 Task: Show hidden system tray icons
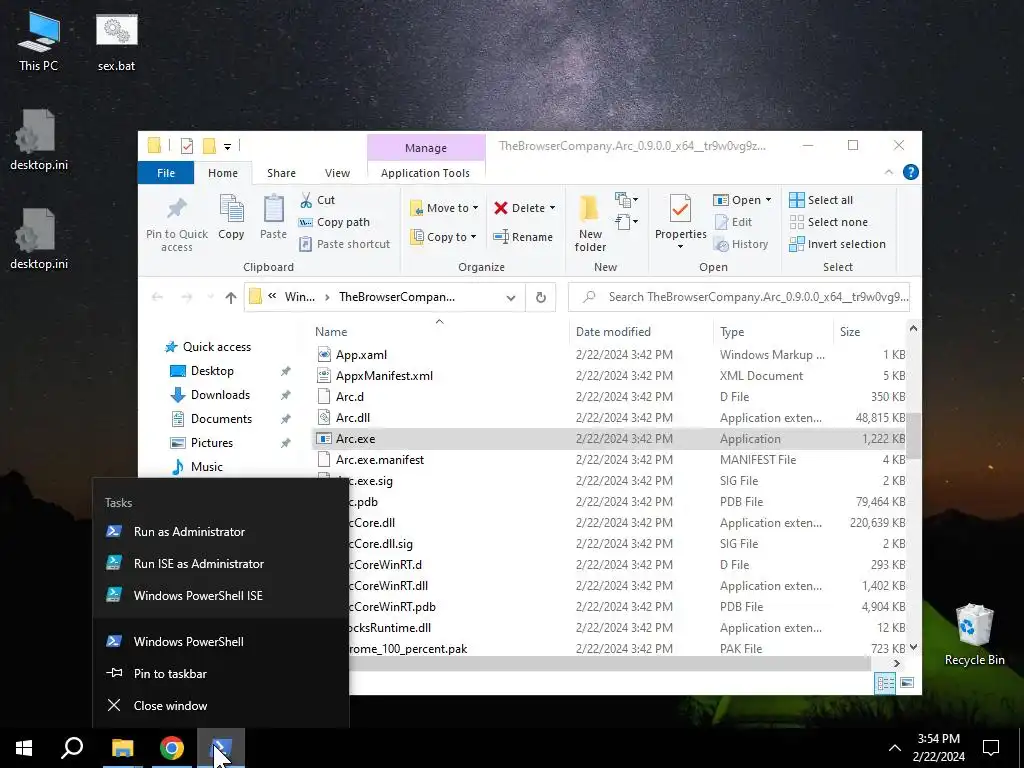pos(895,748)
